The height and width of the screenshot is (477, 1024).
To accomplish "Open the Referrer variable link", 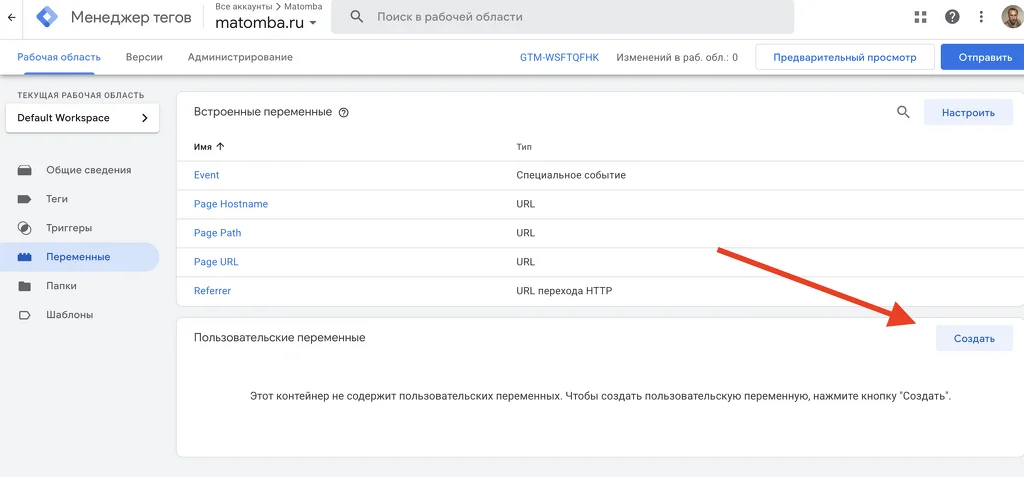I will [212, 291].
